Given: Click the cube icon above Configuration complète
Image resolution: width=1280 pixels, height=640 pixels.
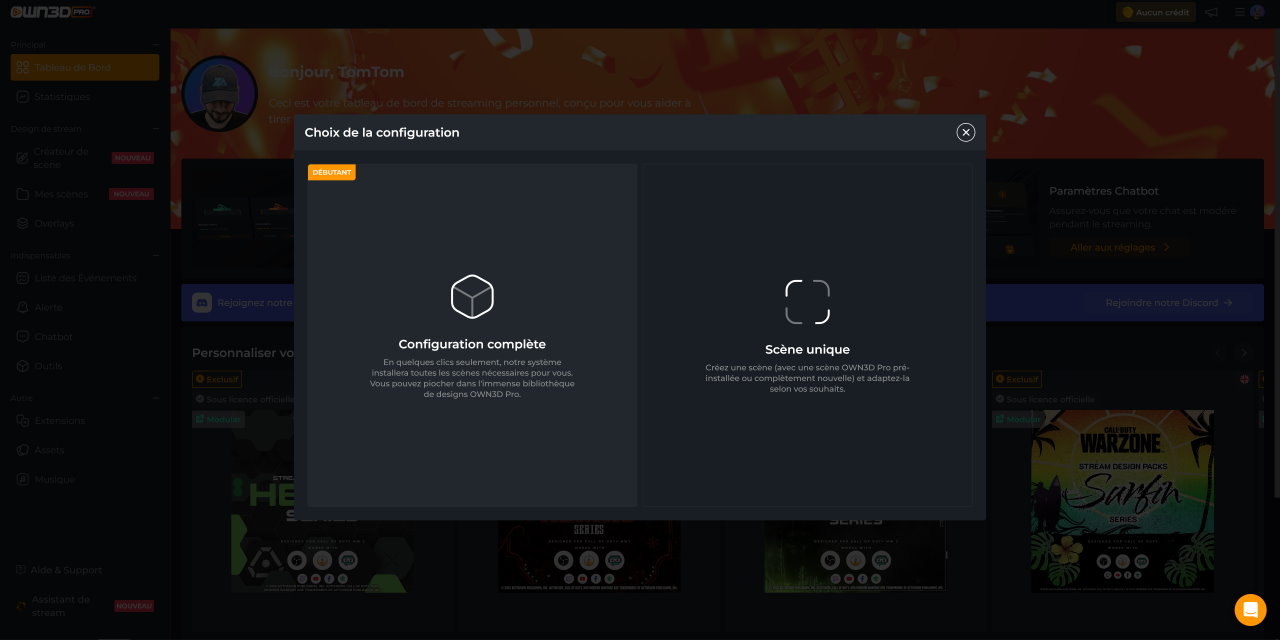Looking at the screenshot, I should coord(472,296).
